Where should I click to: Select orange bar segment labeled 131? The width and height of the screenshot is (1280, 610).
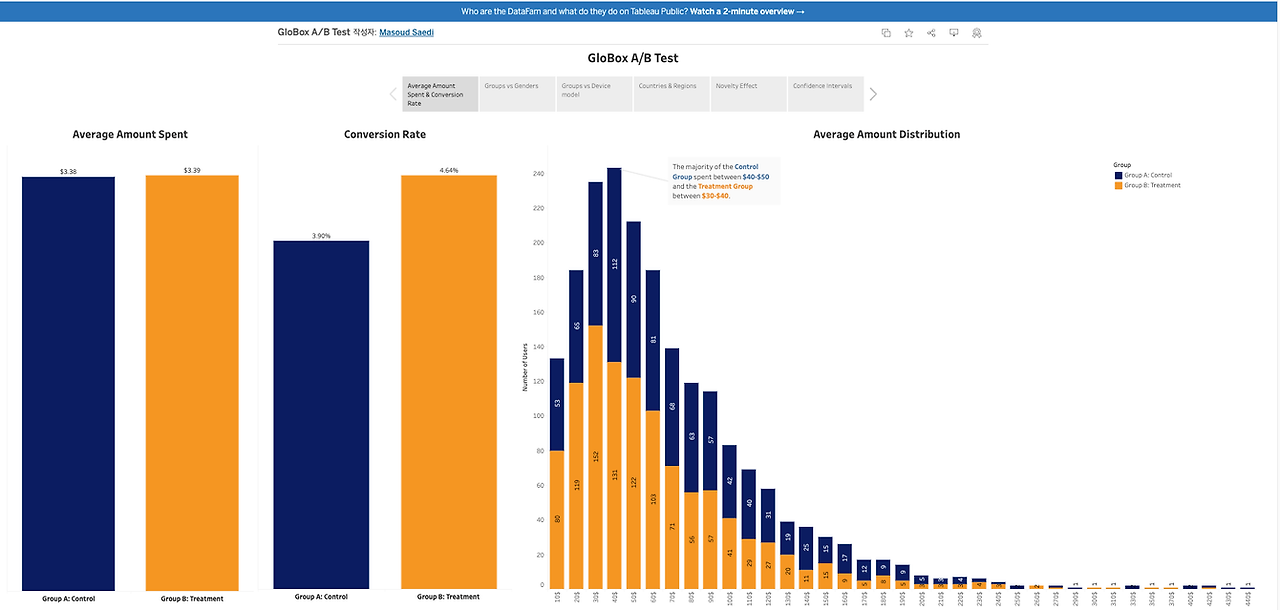[614, 475]
